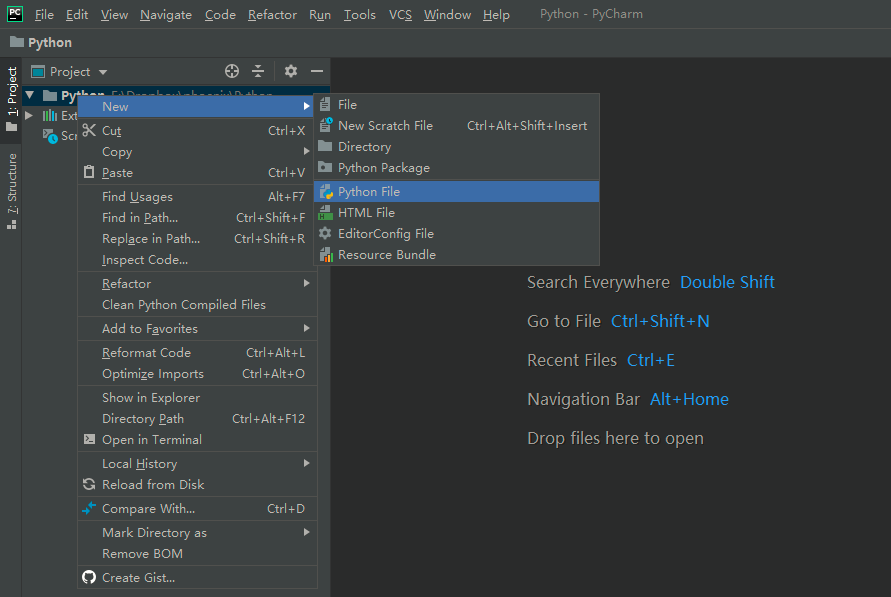Open the Tools menu
This screenshot has width=891, height=597.
coord(360,15)
